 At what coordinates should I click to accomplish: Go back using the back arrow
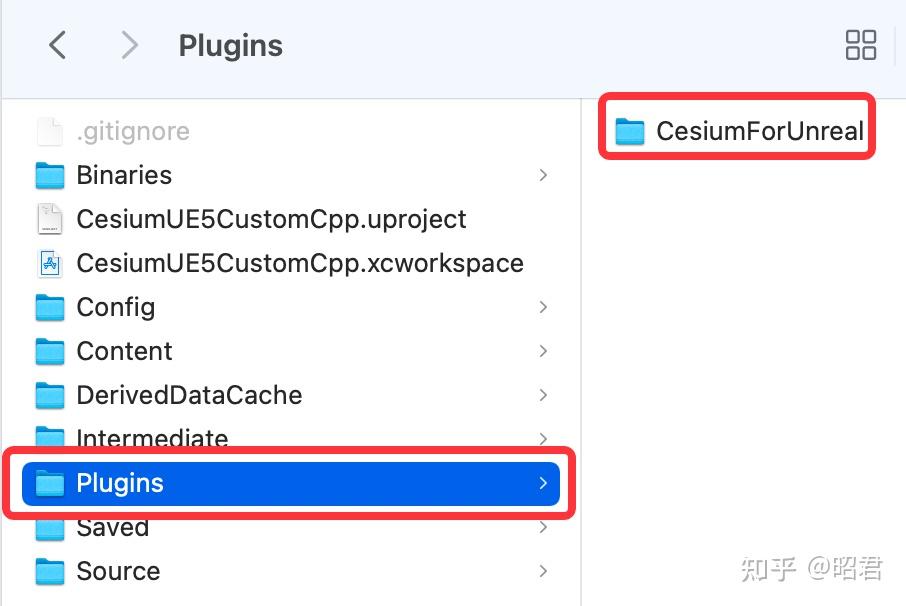pos(57,44)
